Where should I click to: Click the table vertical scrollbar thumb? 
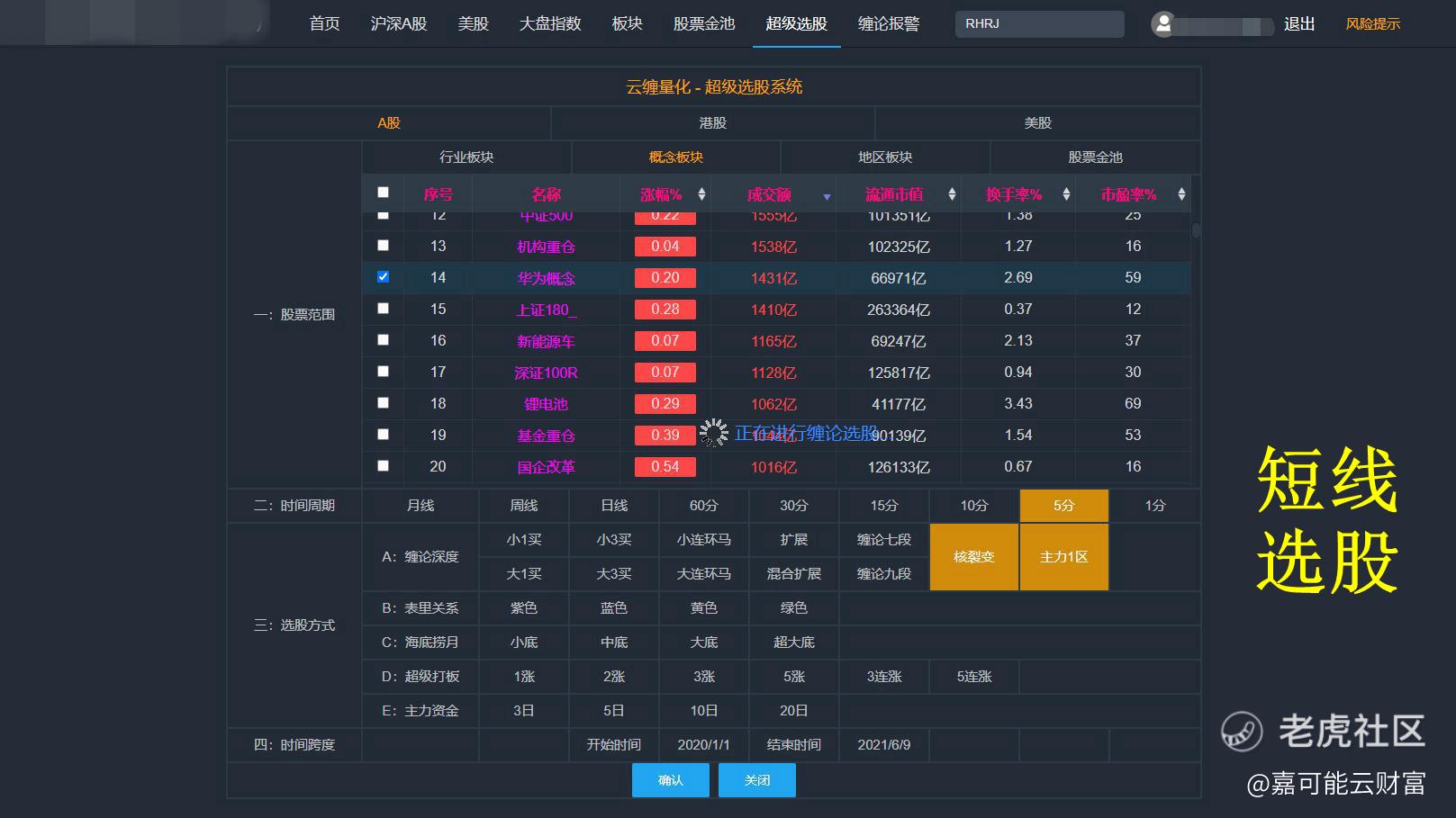pos(1196,229)
